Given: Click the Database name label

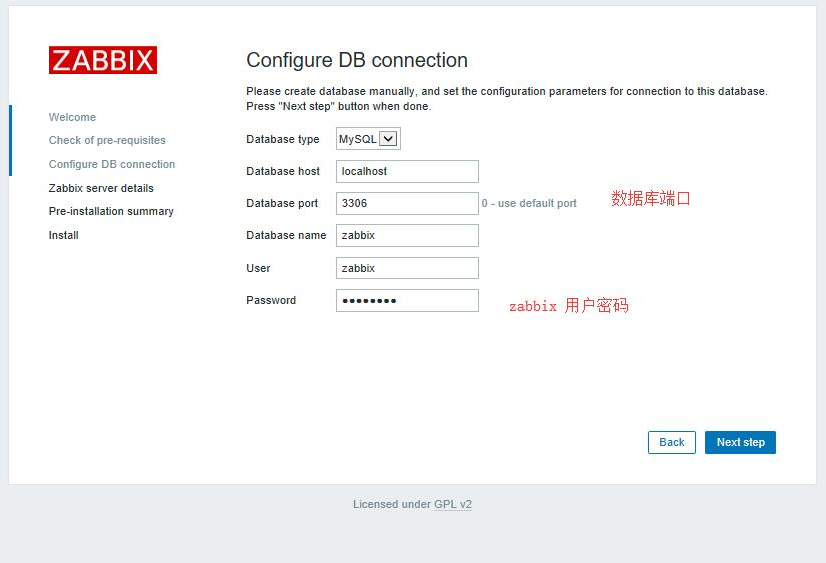Looking at the screenshot, I should pos(286,235).
